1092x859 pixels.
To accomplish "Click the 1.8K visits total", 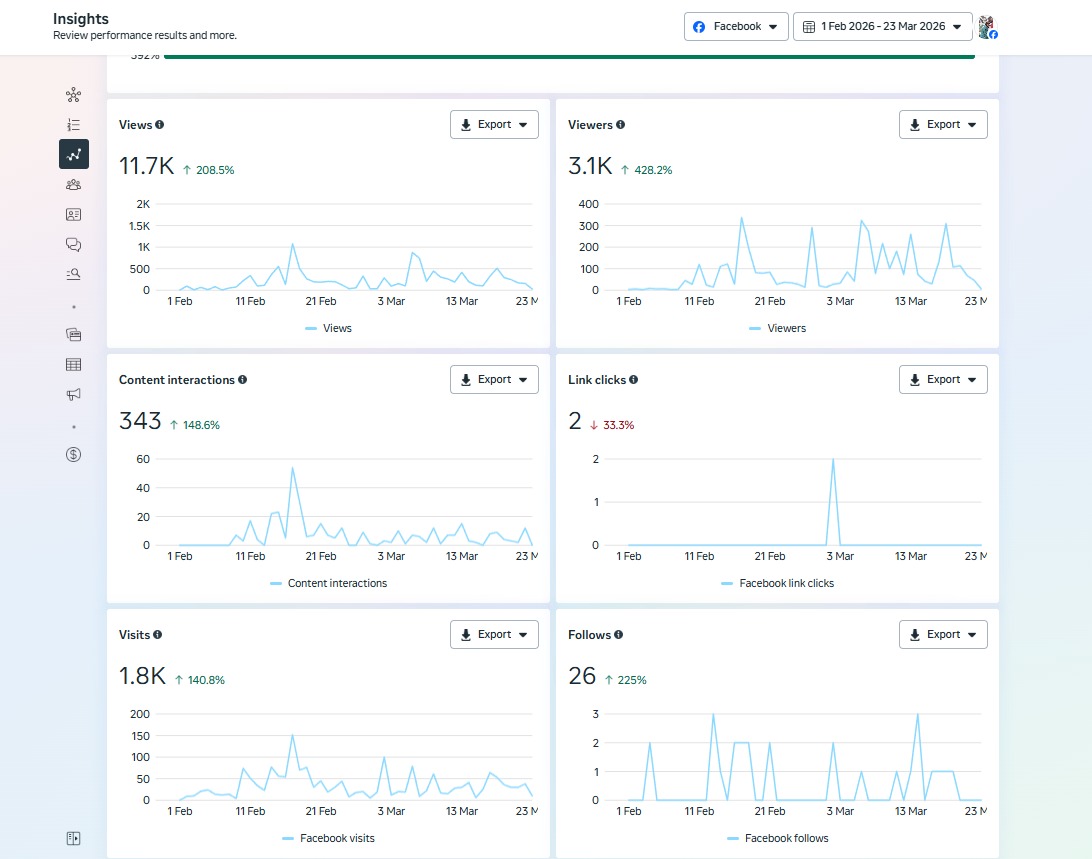I will [142, 676].
